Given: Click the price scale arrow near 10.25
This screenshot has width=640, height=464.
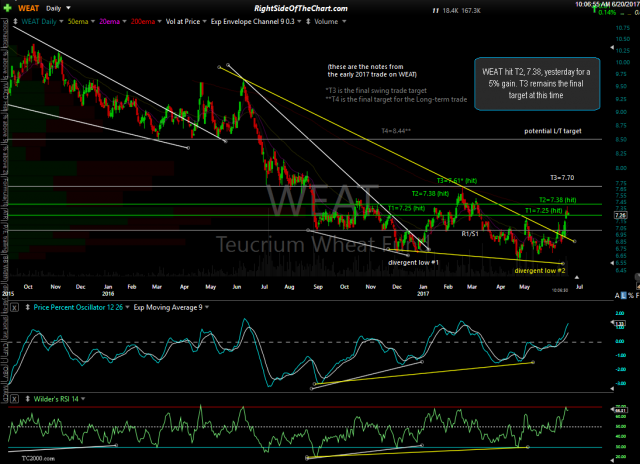Looking at the screenshot, I should (x=612, y=48).
